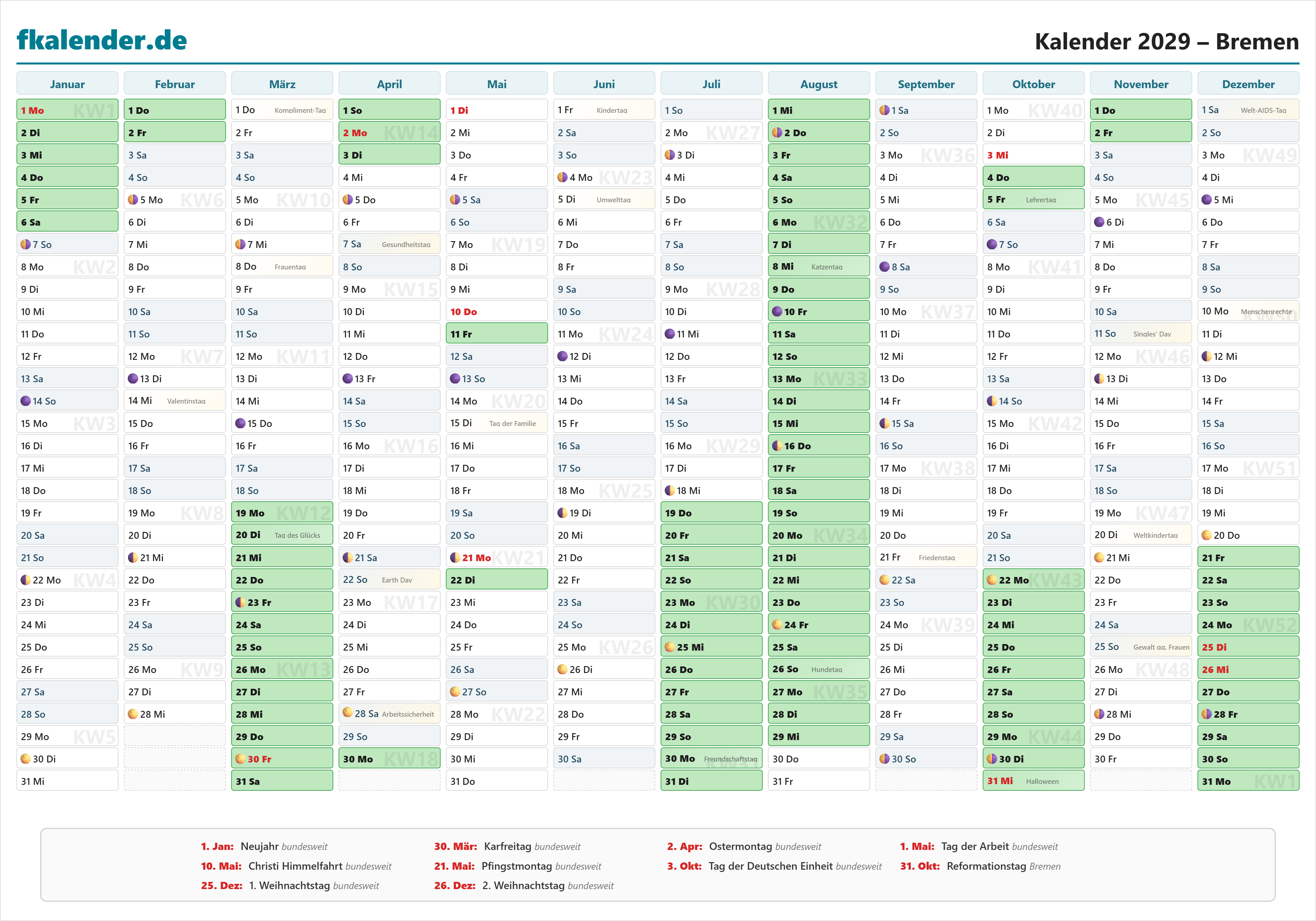Click the moon icon on 28 Fr December

click(1206, 714)
